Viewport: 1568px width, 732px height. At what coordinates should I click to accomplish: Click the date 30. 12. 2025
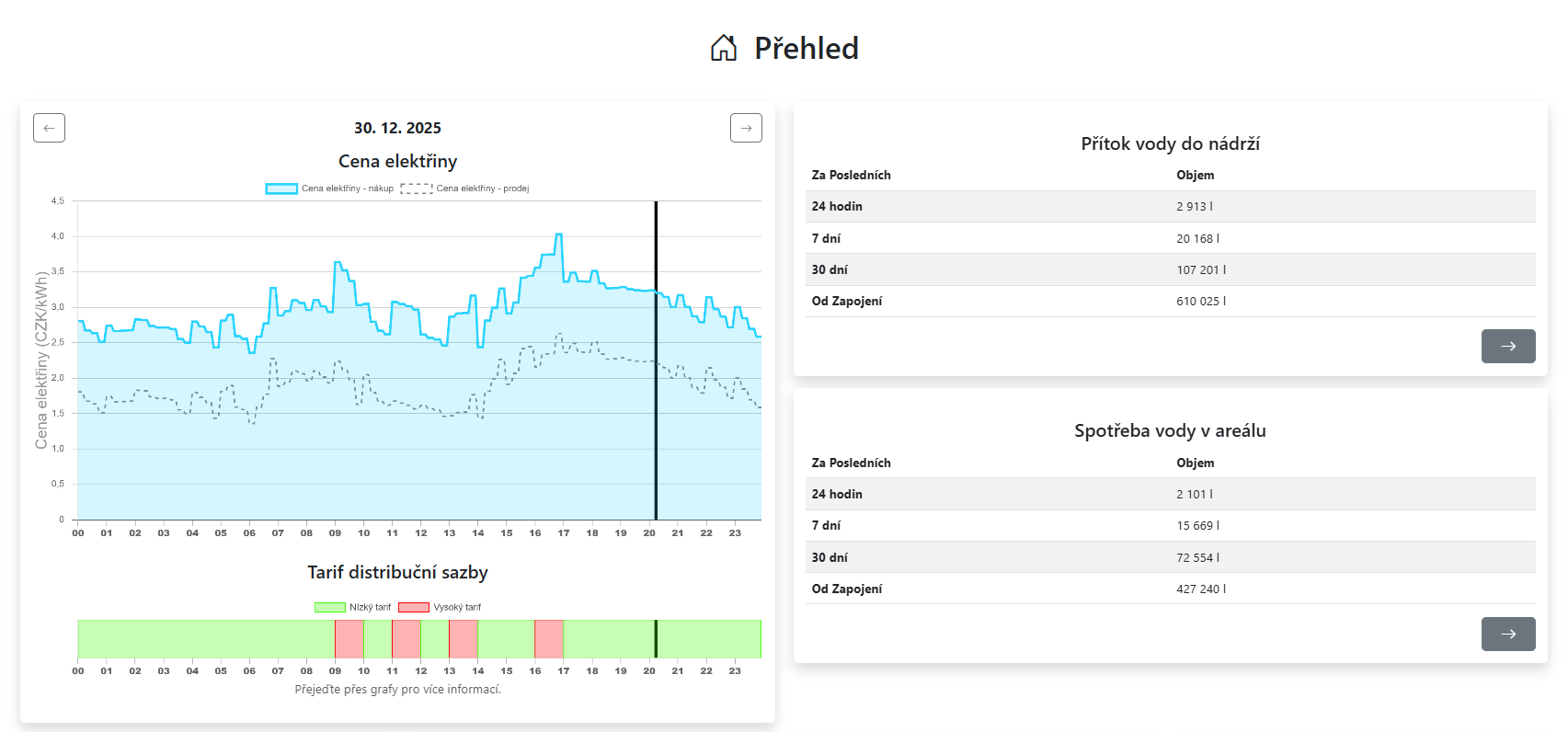click(397, 128)
